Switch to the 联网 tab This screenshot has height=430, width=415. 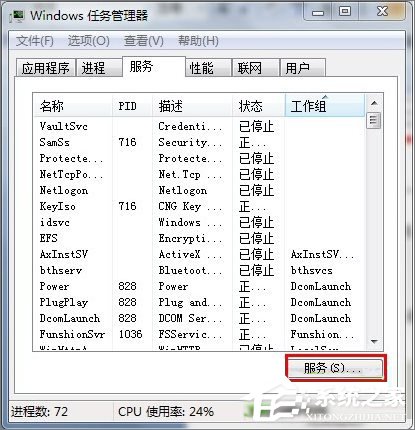click(x=256, y=68)
